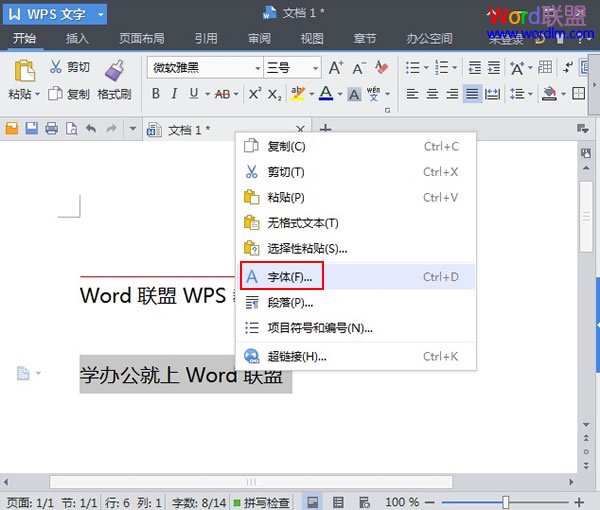600x510 pixels.
Task: Choose 段落(P)... in context menu
Action: 357,303
